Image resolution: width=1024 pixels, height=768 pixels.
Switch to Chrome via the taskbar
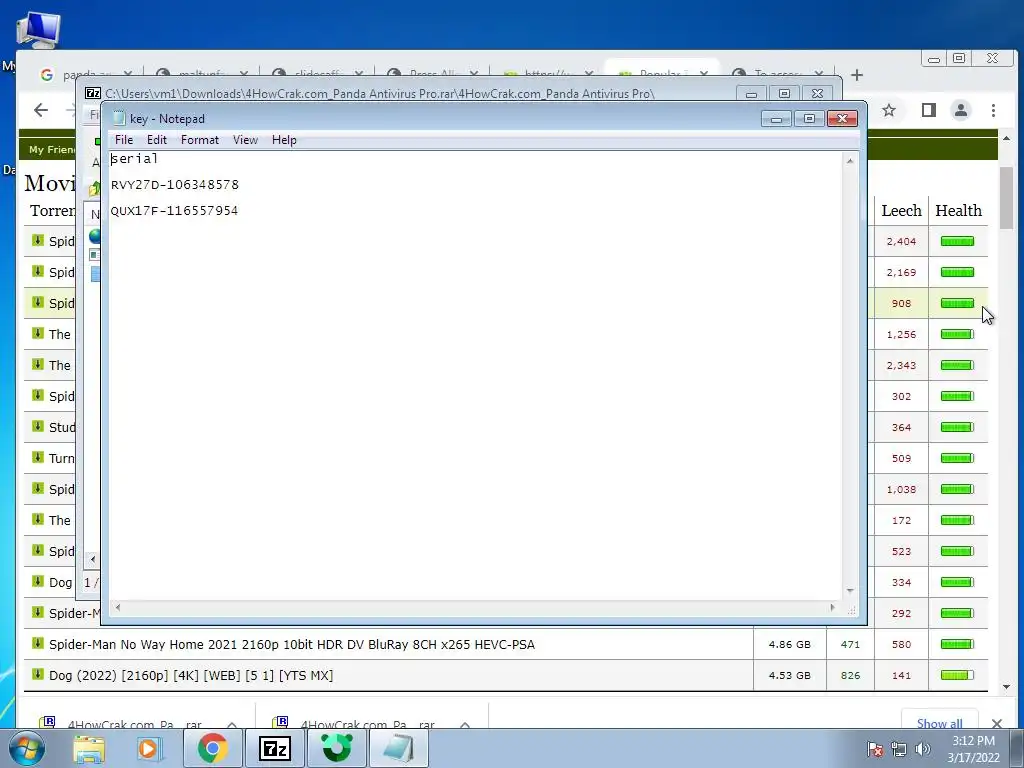point(212,748)
